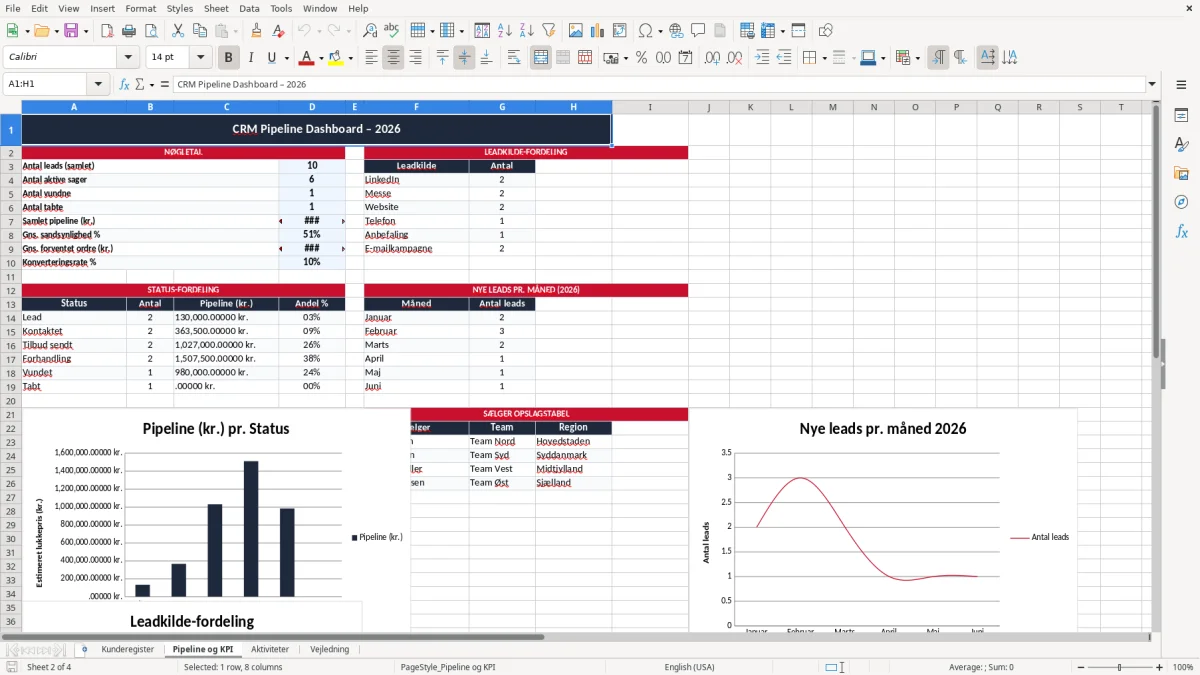1200x675 pixels.
Task: Switch to the Vejledning sheet tab
Action: (x=330, y=650)
